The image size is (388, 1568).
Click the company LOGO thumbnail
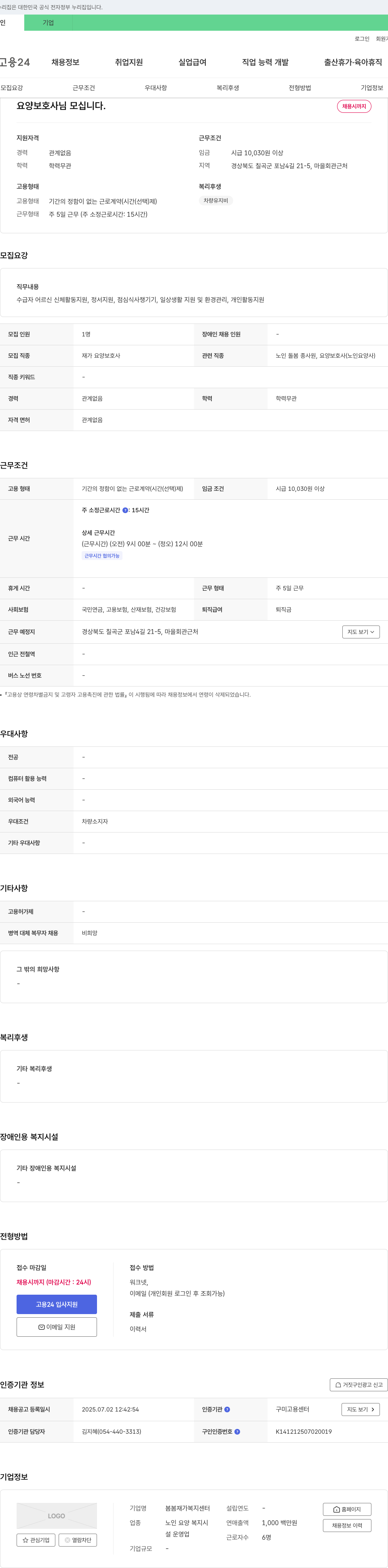57,1516
